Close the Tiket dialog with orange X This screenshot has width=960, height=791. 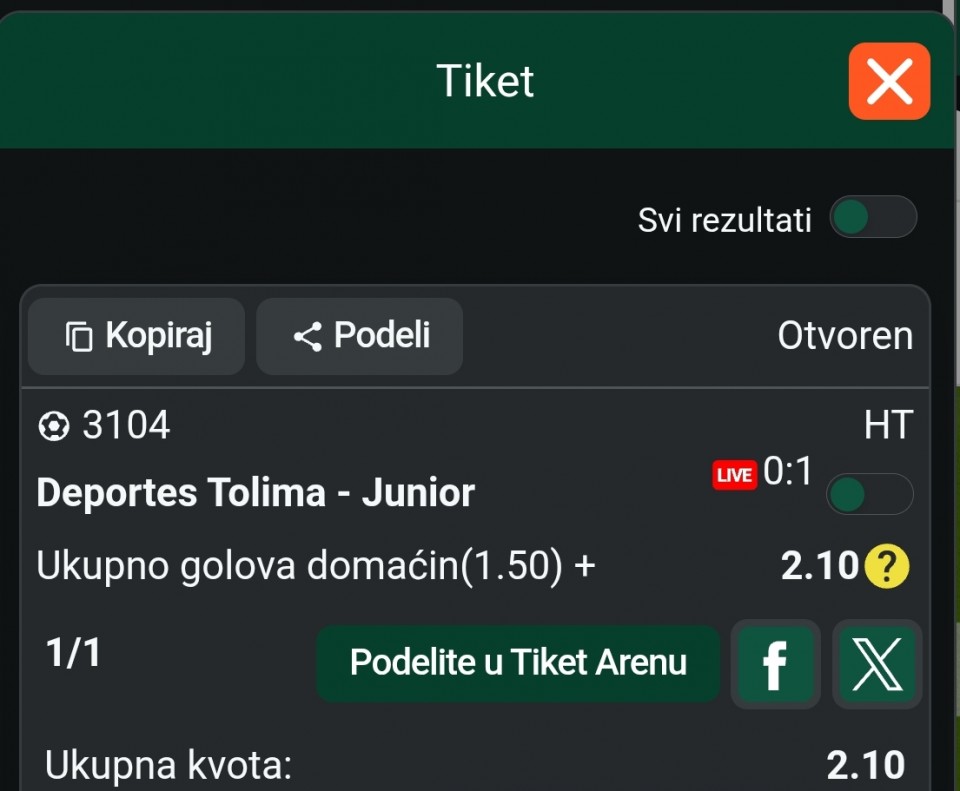[x=889, y=81]
